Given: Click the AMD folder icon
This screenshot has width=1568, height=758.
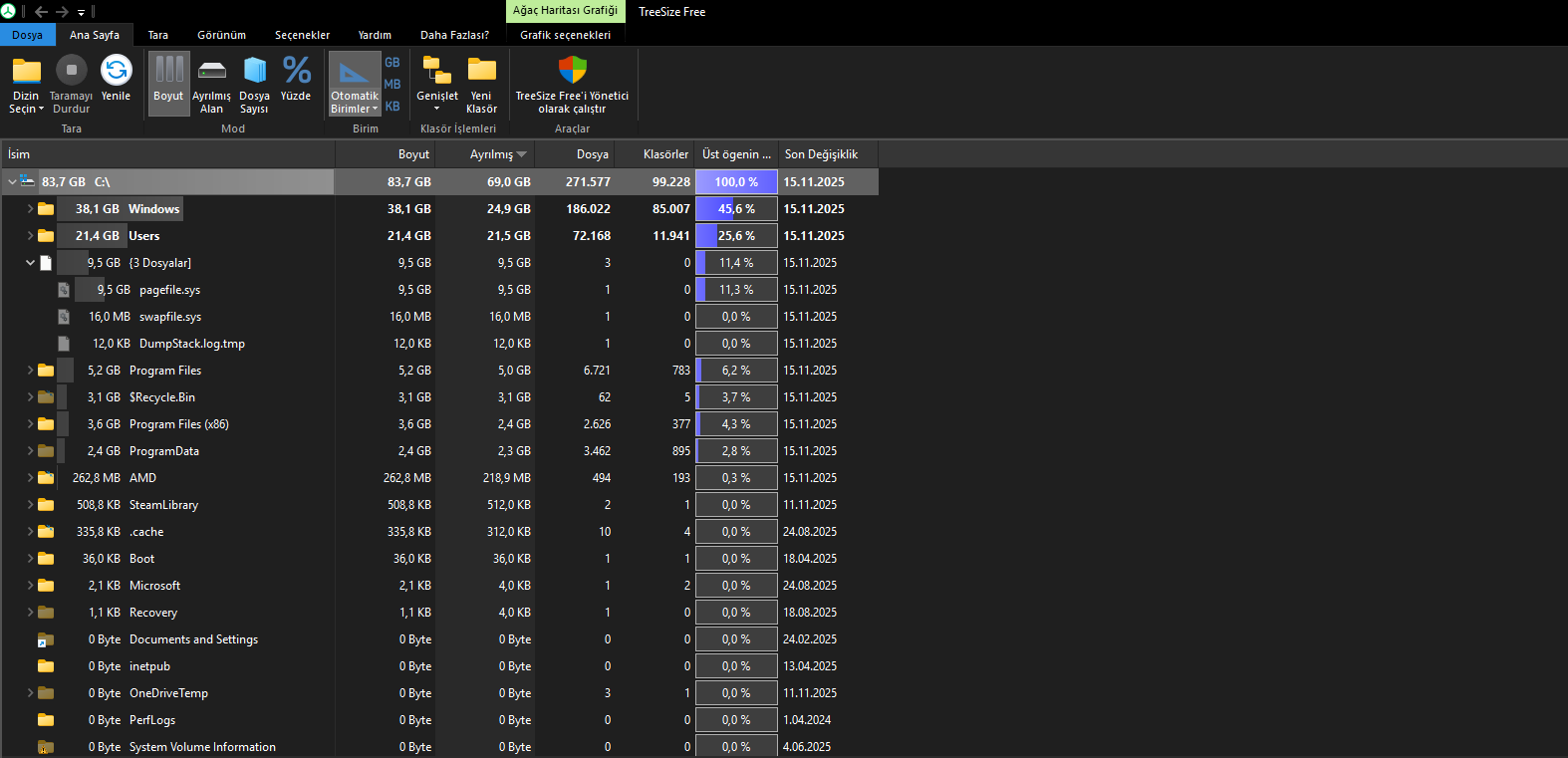Looking at the screenshot, I should click(x=46, y=478).
